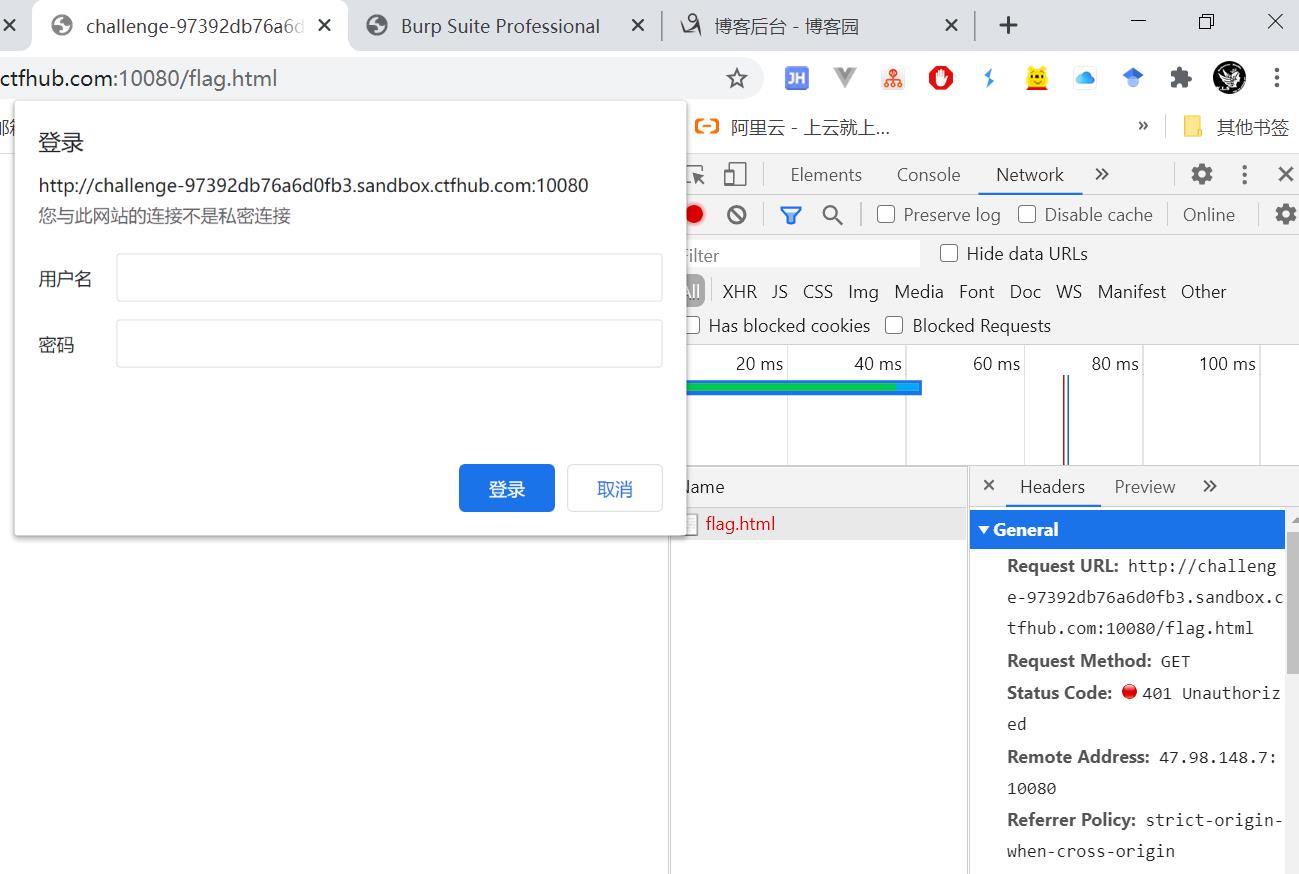This screenshot has width=1299, height=874.
Task: Filter requests by Media
Action: point(919,291)
